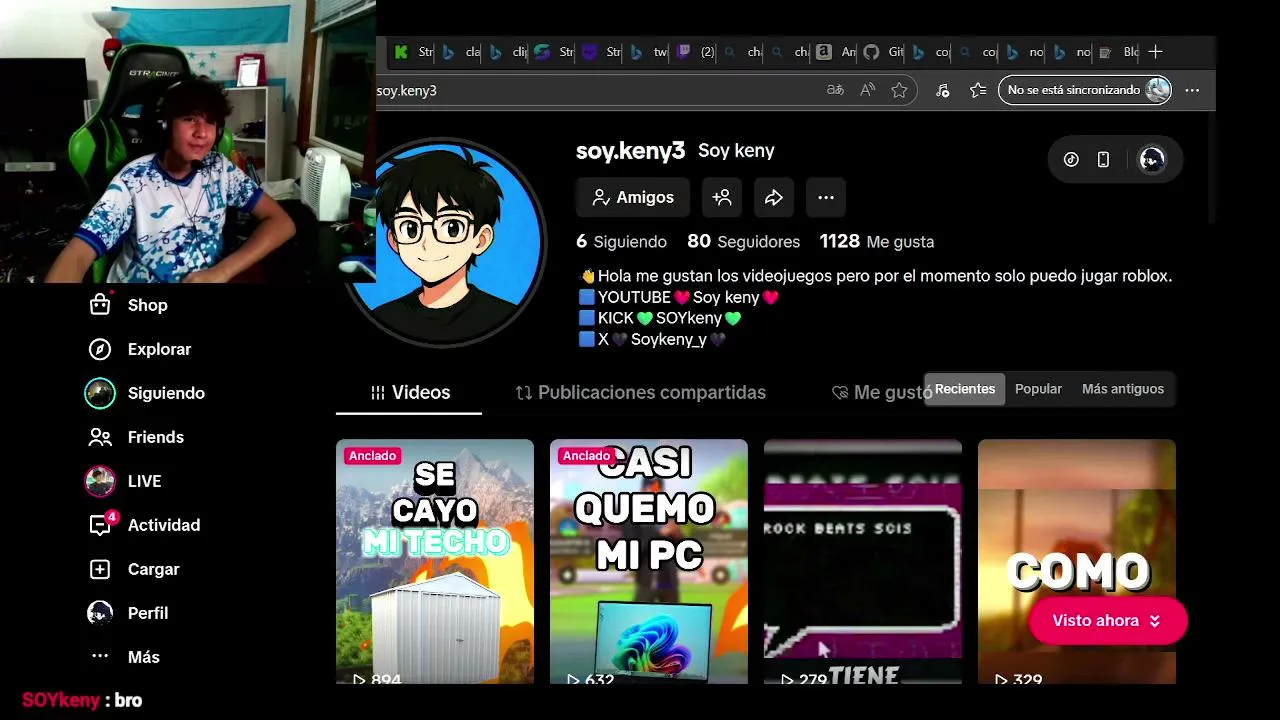Click the X Soykeny_y bio line

(x=652, y=340)
